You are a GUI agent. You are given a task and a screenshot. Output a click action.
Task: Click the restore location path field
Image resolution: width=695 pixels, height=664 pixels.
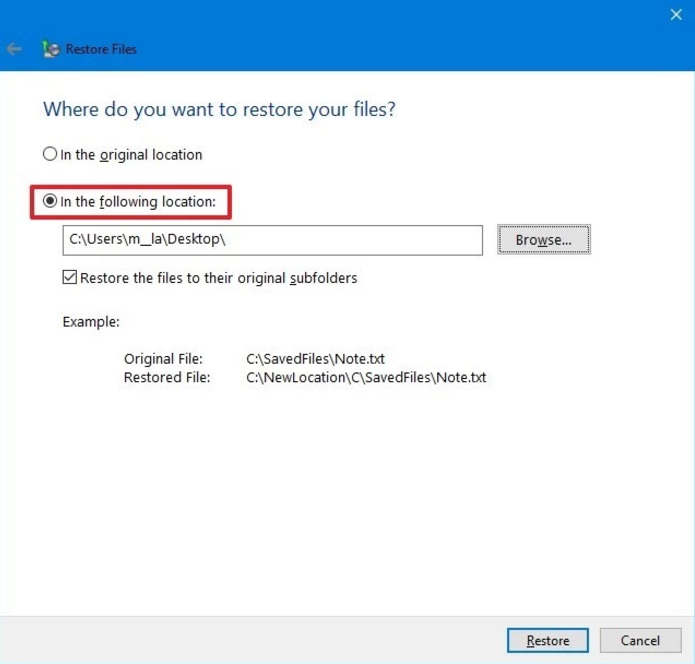pyautogui.click(x=273, y=240)
